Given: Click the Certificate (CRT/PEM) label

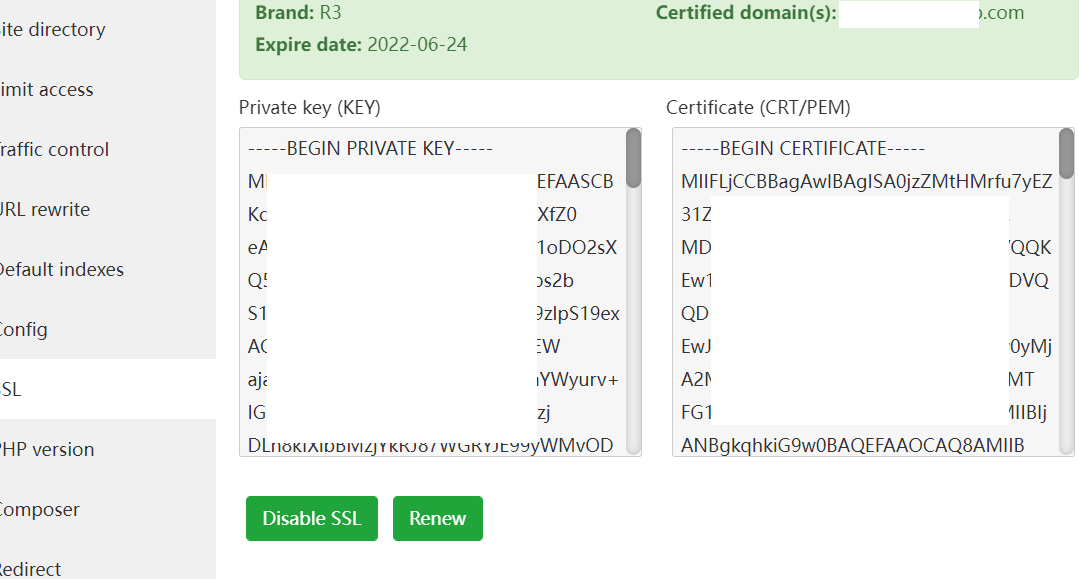Looking at the screenshot, I should (758, 107).
